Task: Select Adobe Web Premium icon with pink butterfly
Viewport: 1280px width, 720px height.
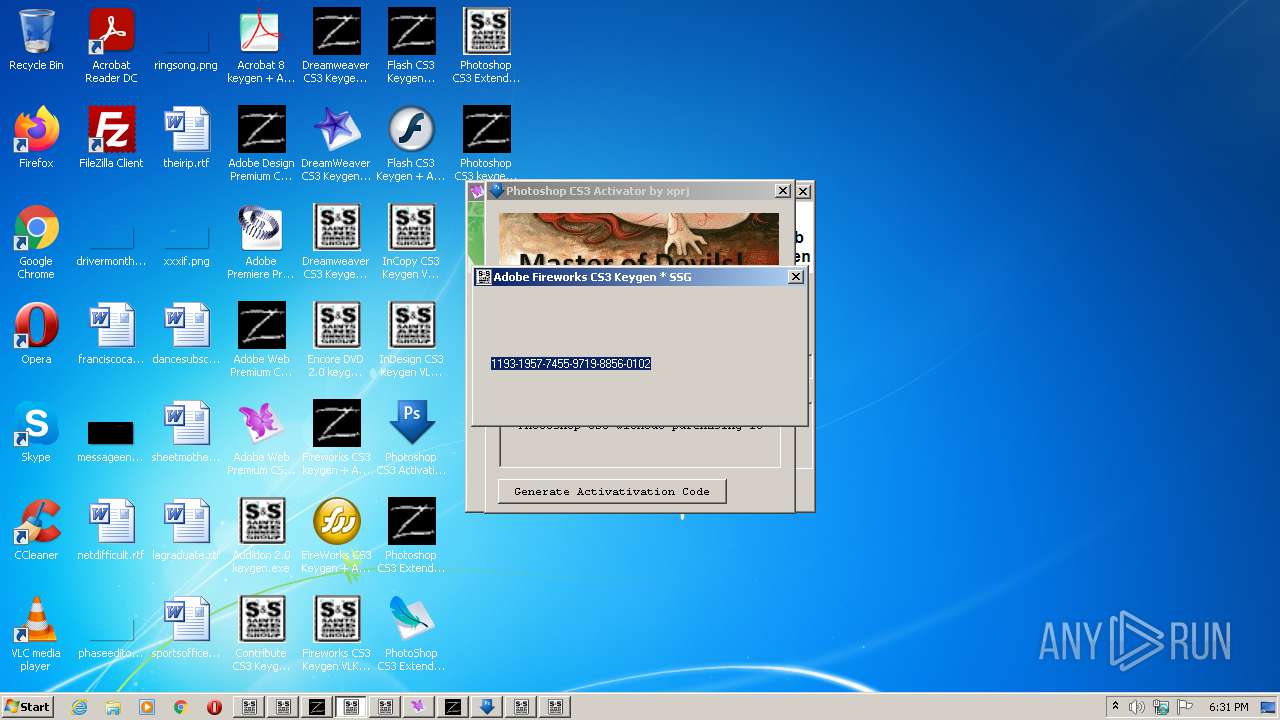Action: click(x=261, y=439)
